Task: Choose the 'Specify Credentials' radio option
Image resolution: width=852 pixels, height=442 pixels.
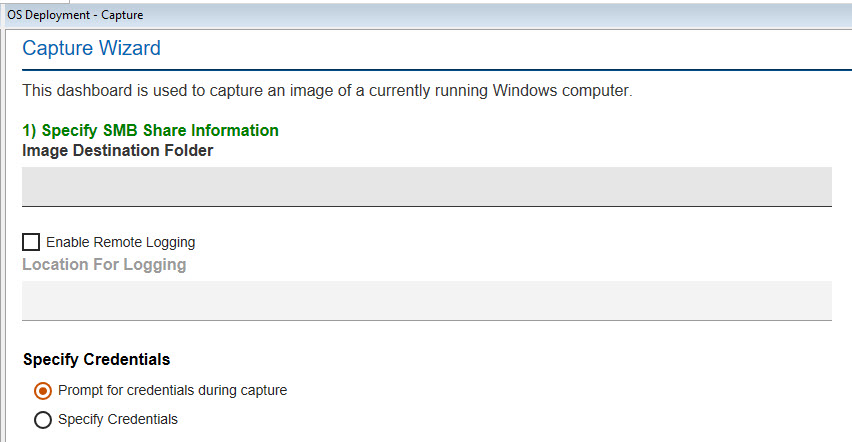Action: [43, 420]
